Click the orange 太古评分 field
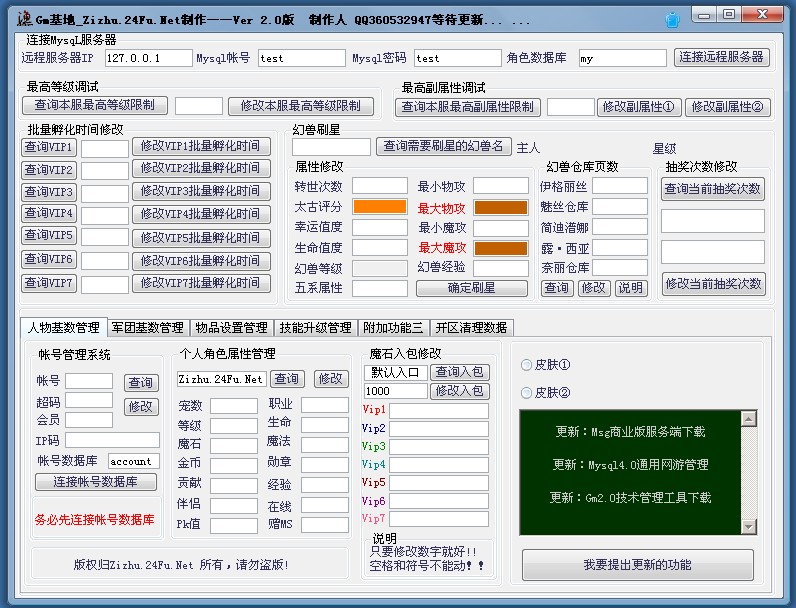The height and width of the screenshot is (608, 796). 379,207
